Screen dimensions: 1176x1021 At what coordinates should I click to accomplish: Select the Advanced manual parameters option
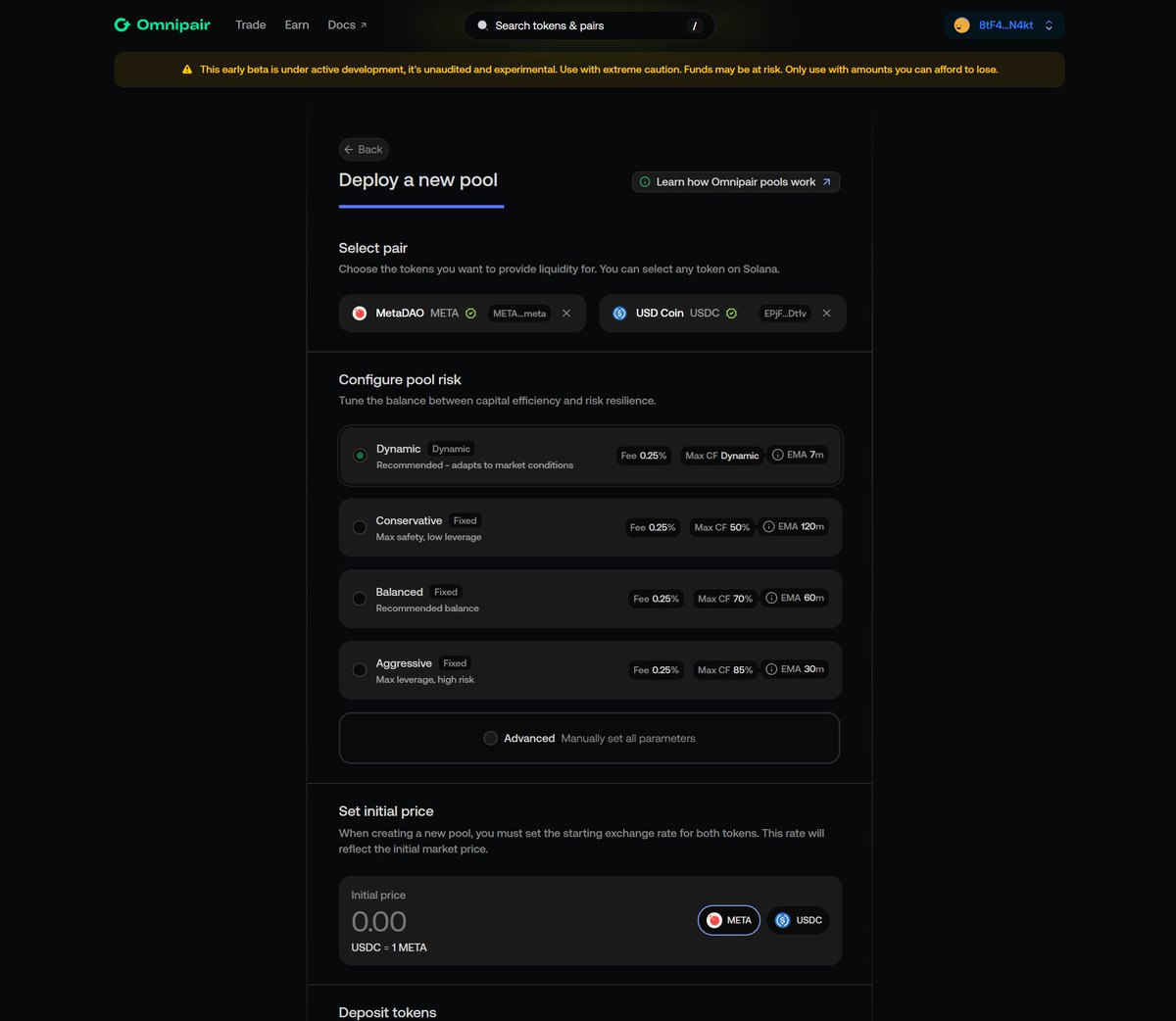coord(589,738)
